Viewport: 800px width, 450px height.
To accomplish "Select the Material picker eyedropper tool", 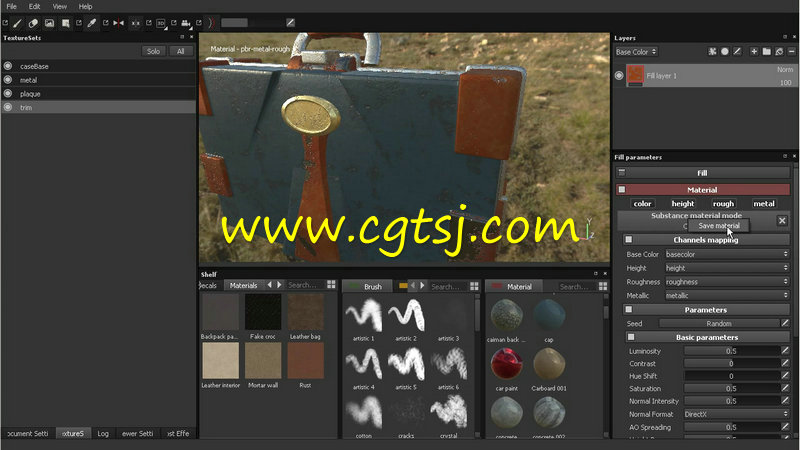I will click(92, 23).
